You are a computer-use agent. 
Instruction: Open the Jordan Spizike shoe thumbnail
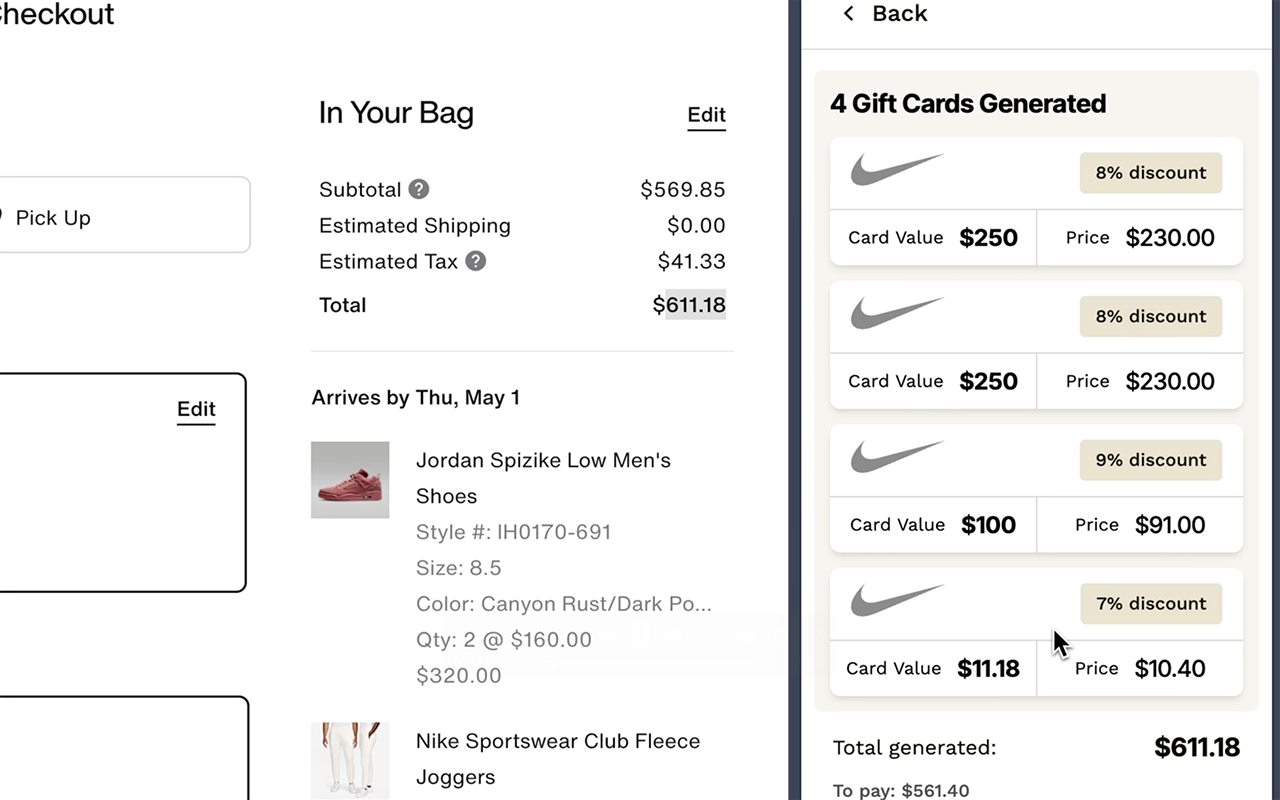pos(350,480)
